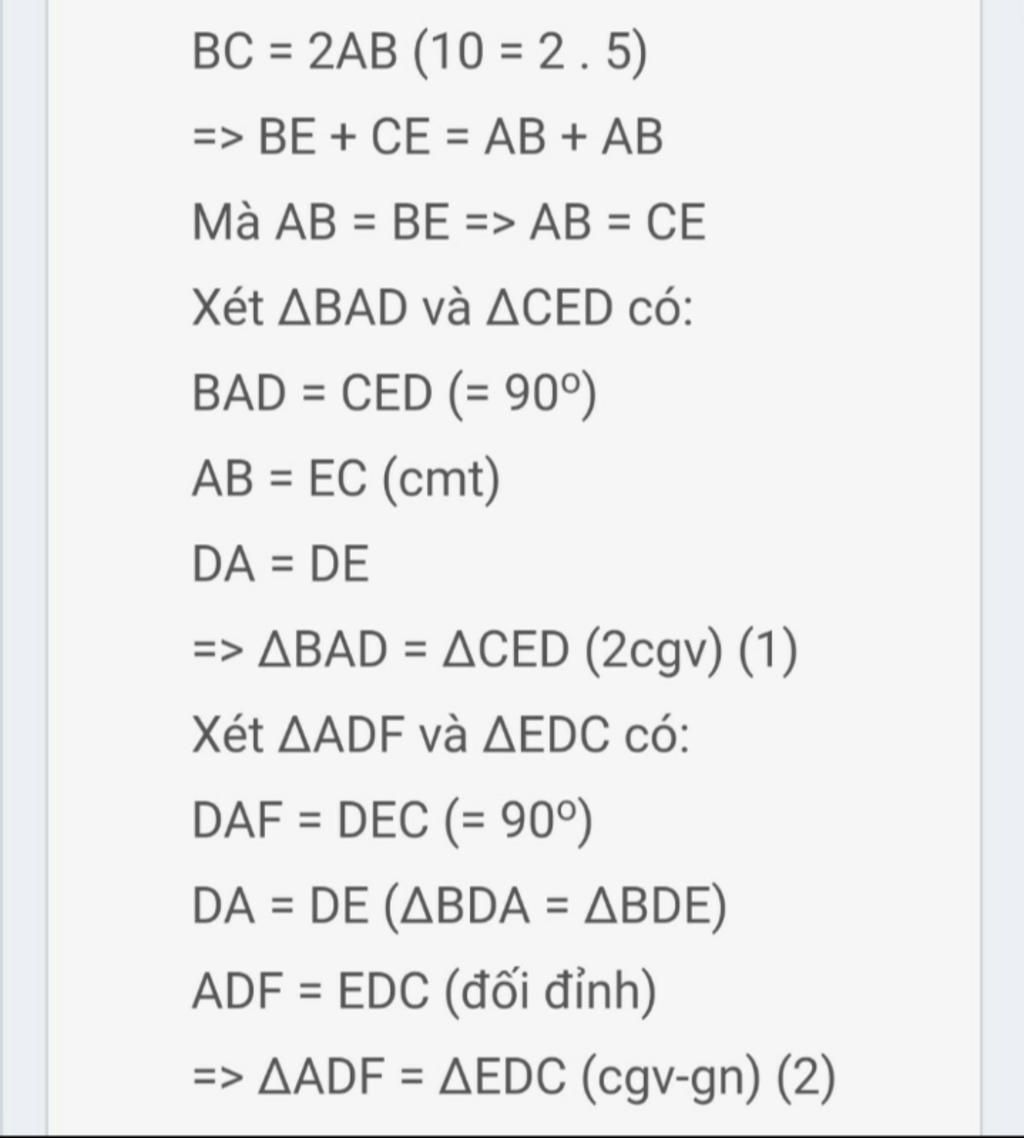Screen dimensions: 1024x1138
Task: Tap the '(cgv-gn)' reason text
Action: click(x=671, y=1076)
